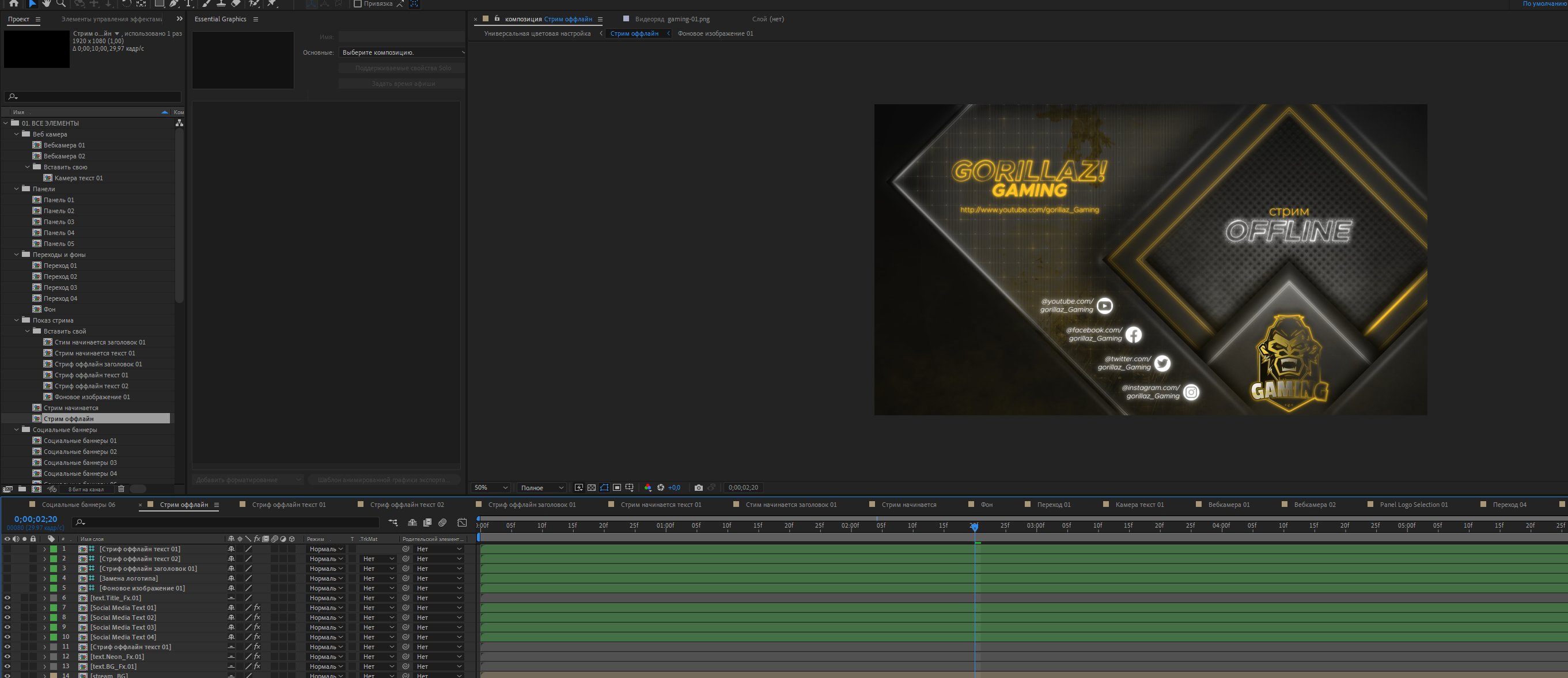Click the 8 бит на канал button

pos(86,488)
